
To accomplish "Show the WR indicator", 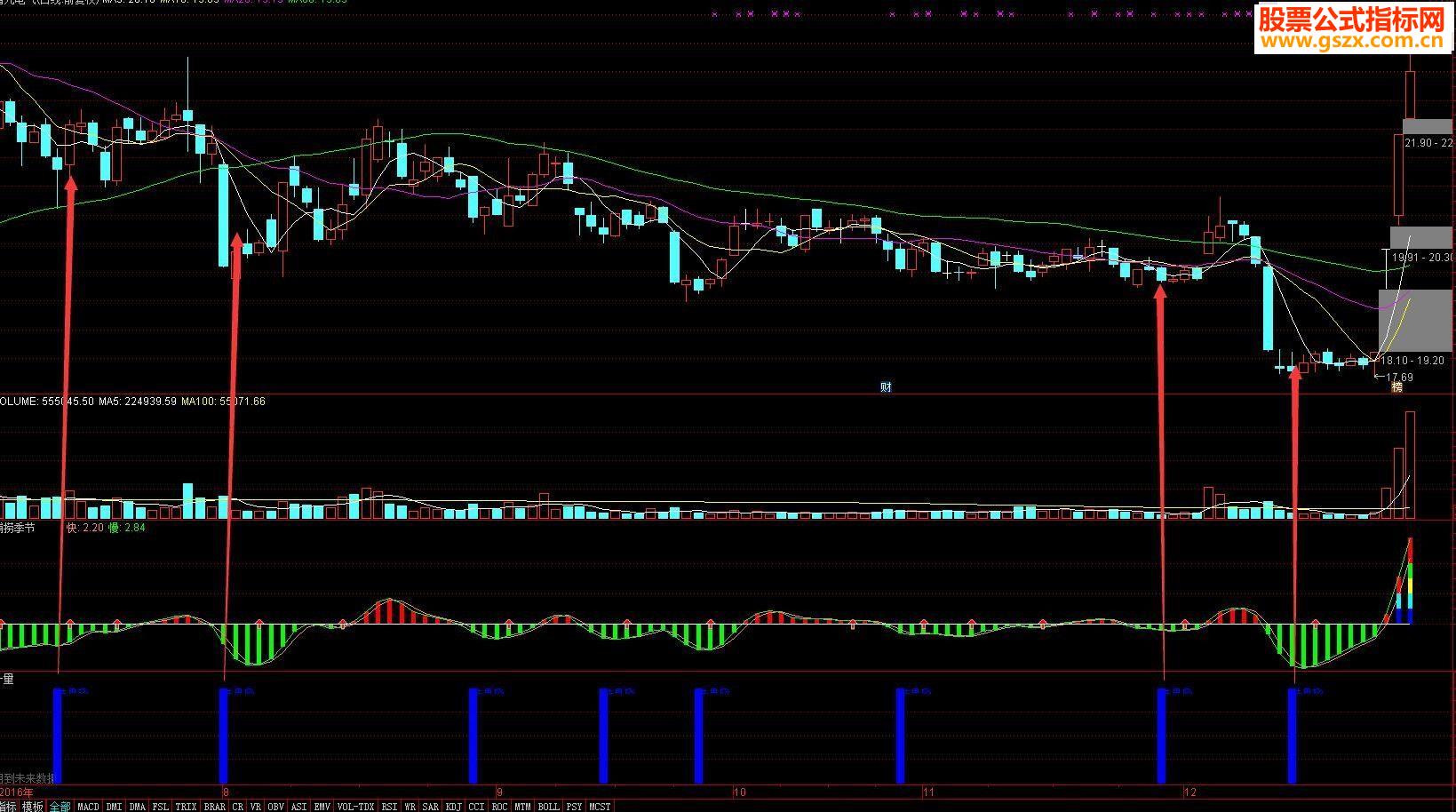I will pos(410,807).
